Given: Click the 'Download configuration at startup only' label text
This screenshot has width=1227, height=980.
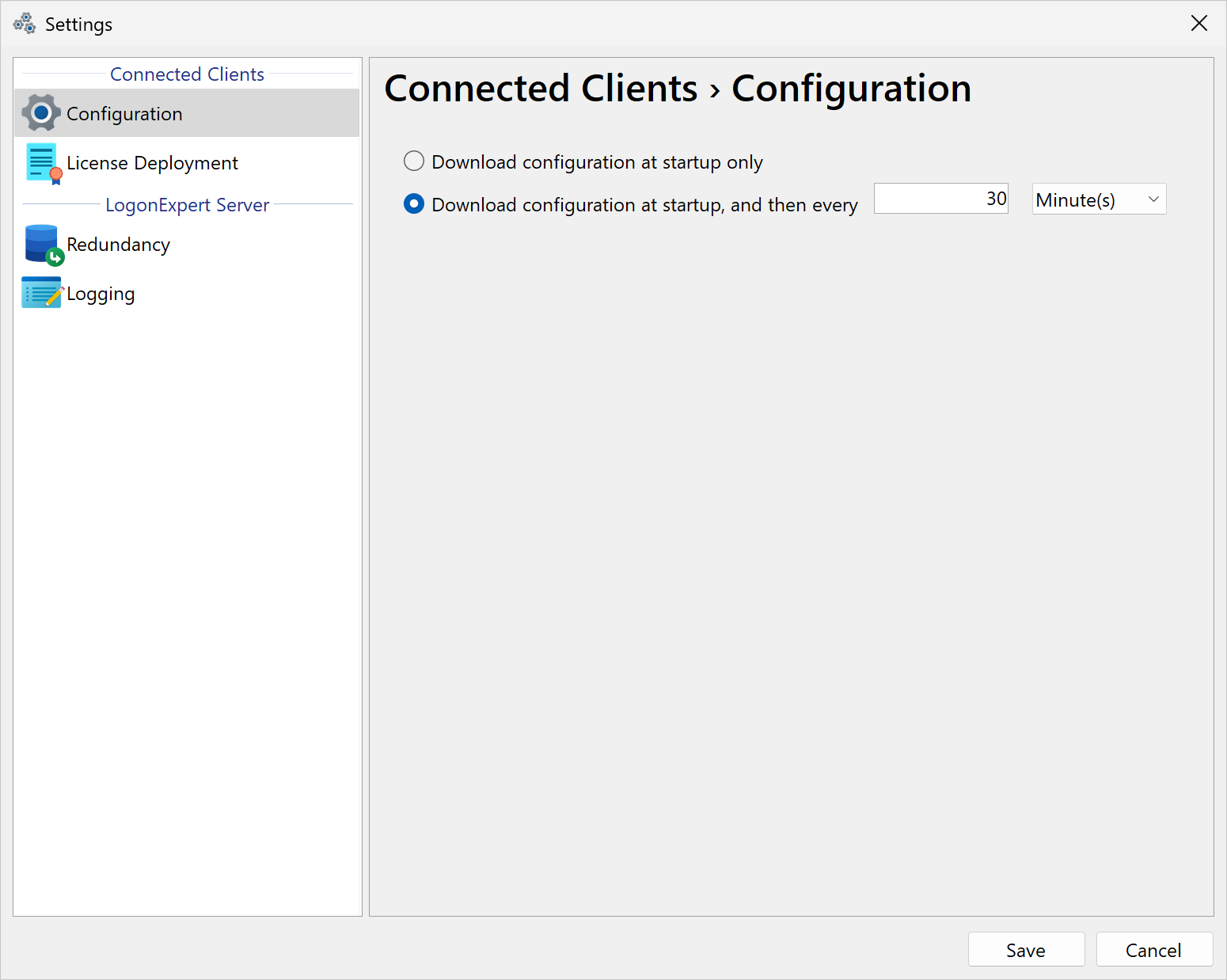Looking at the screenshot, I should pos(597,162).
